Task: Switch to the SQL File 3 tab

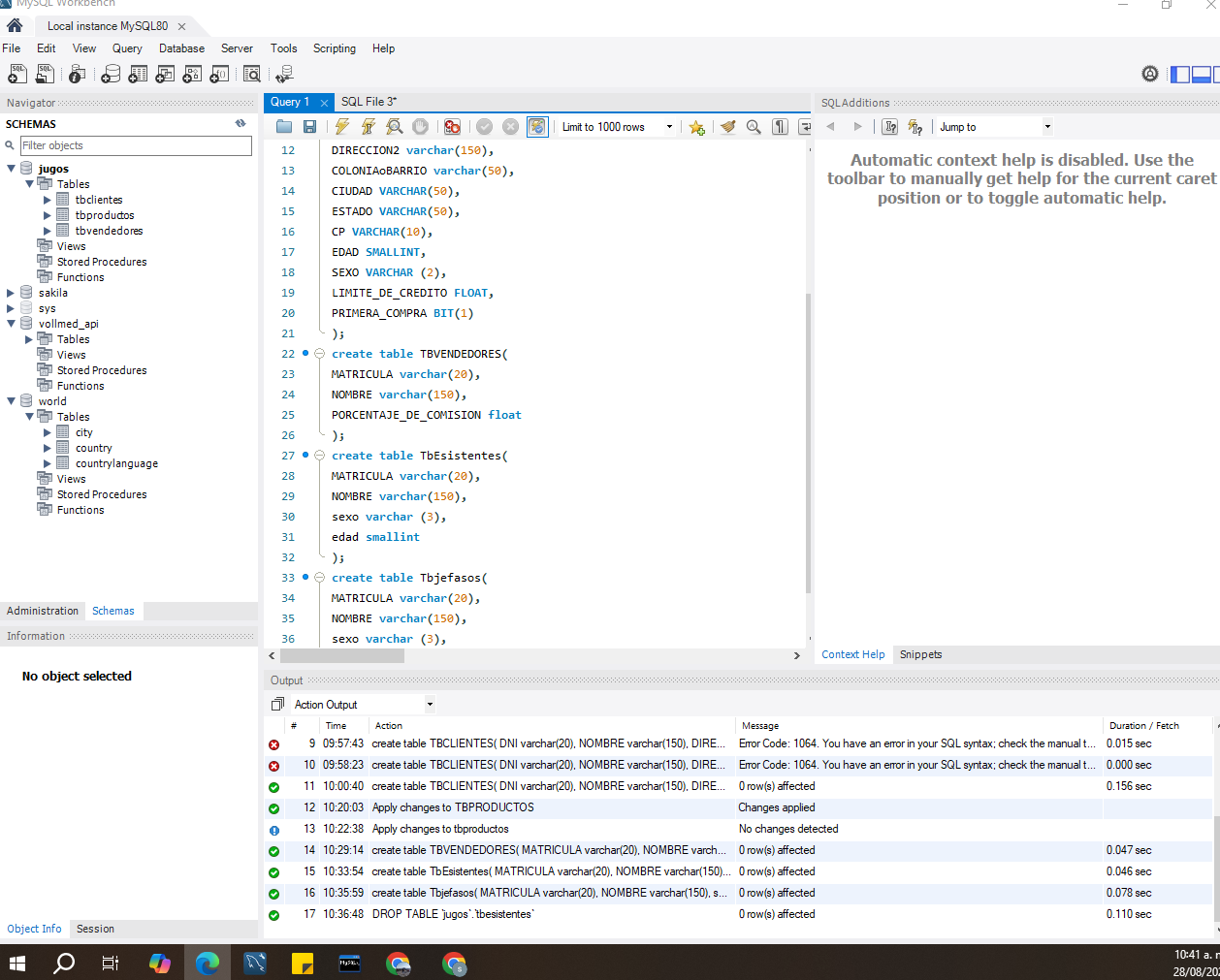Action: [x=369, y=102]
